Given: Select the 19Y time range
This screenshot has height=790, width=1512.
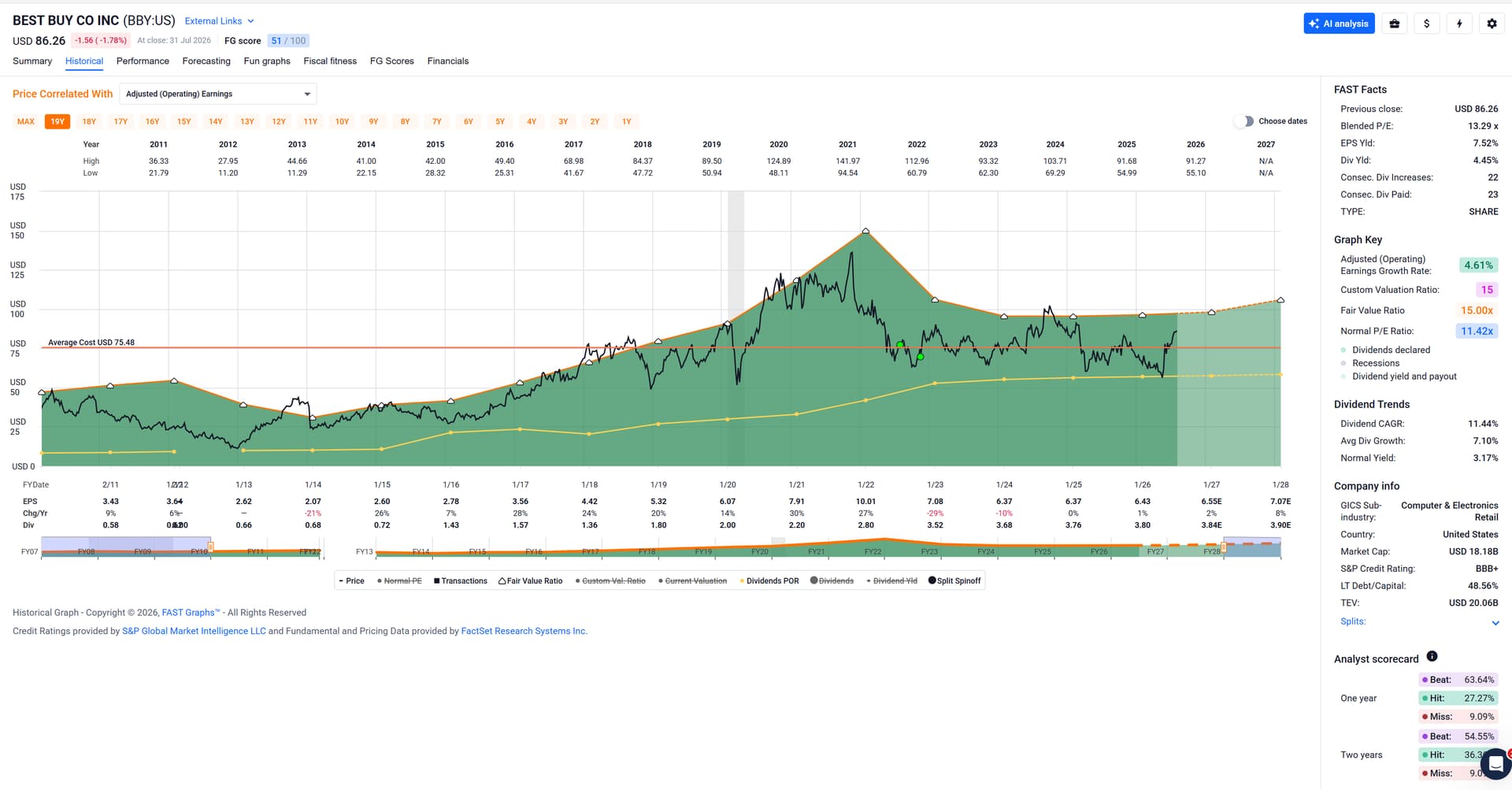Looking at the screenshot, I should click(x=57, y=121).
